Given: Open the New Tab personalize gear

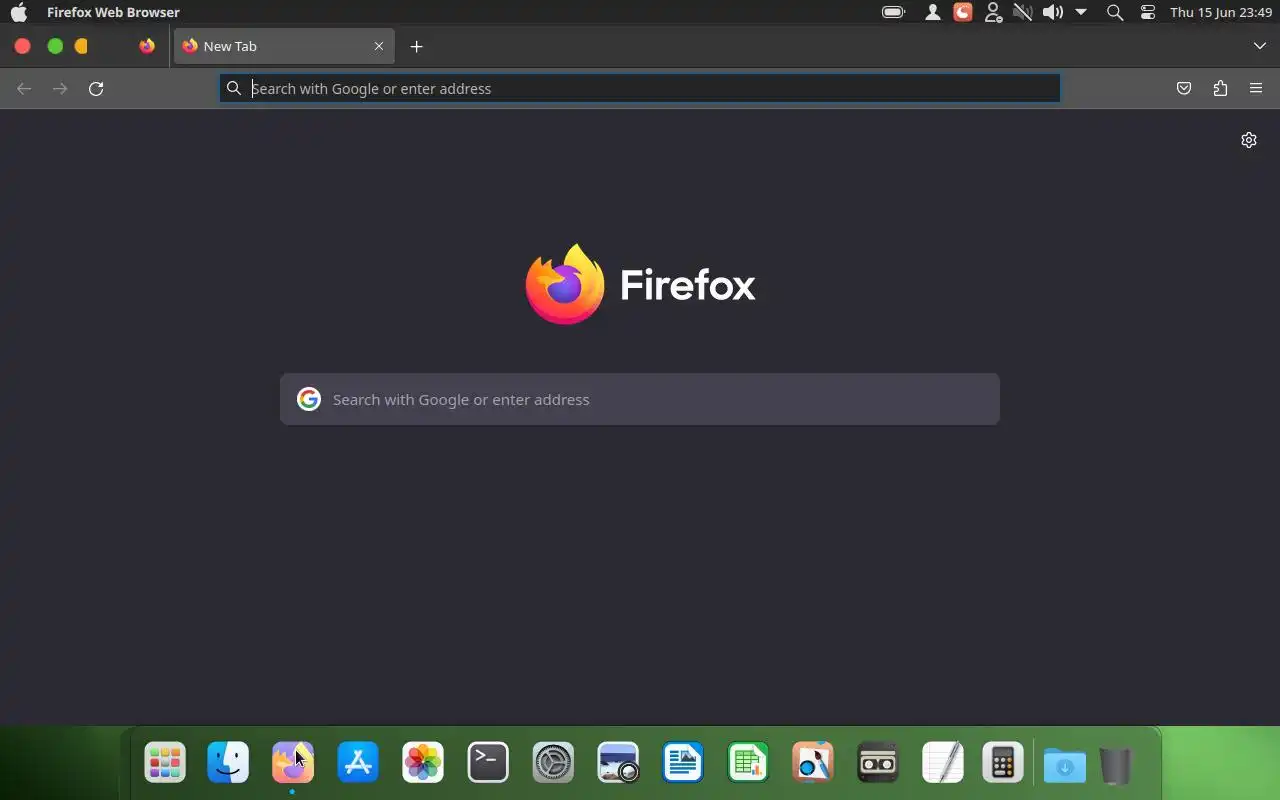Looking at the screenshot, I should [1249, 140].
